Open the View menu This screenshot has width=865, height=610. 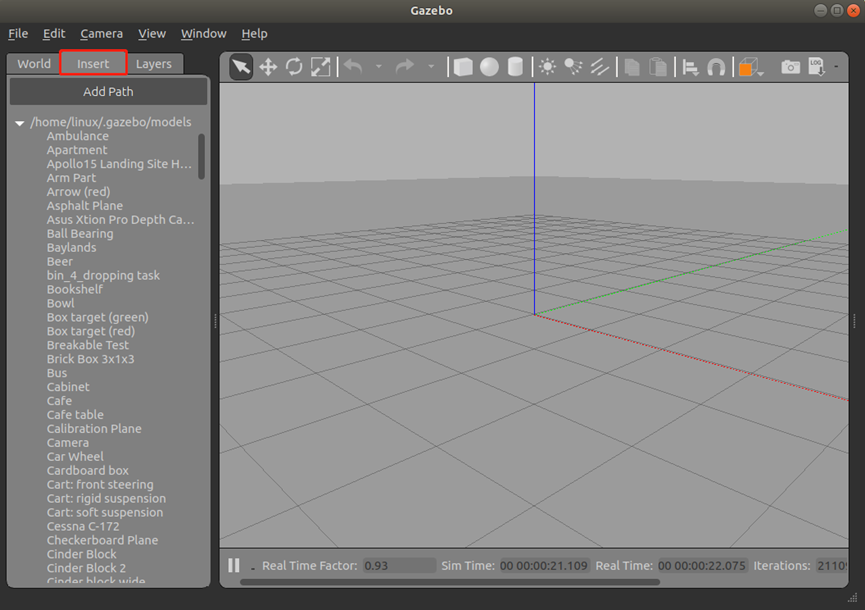click(152, 34)
